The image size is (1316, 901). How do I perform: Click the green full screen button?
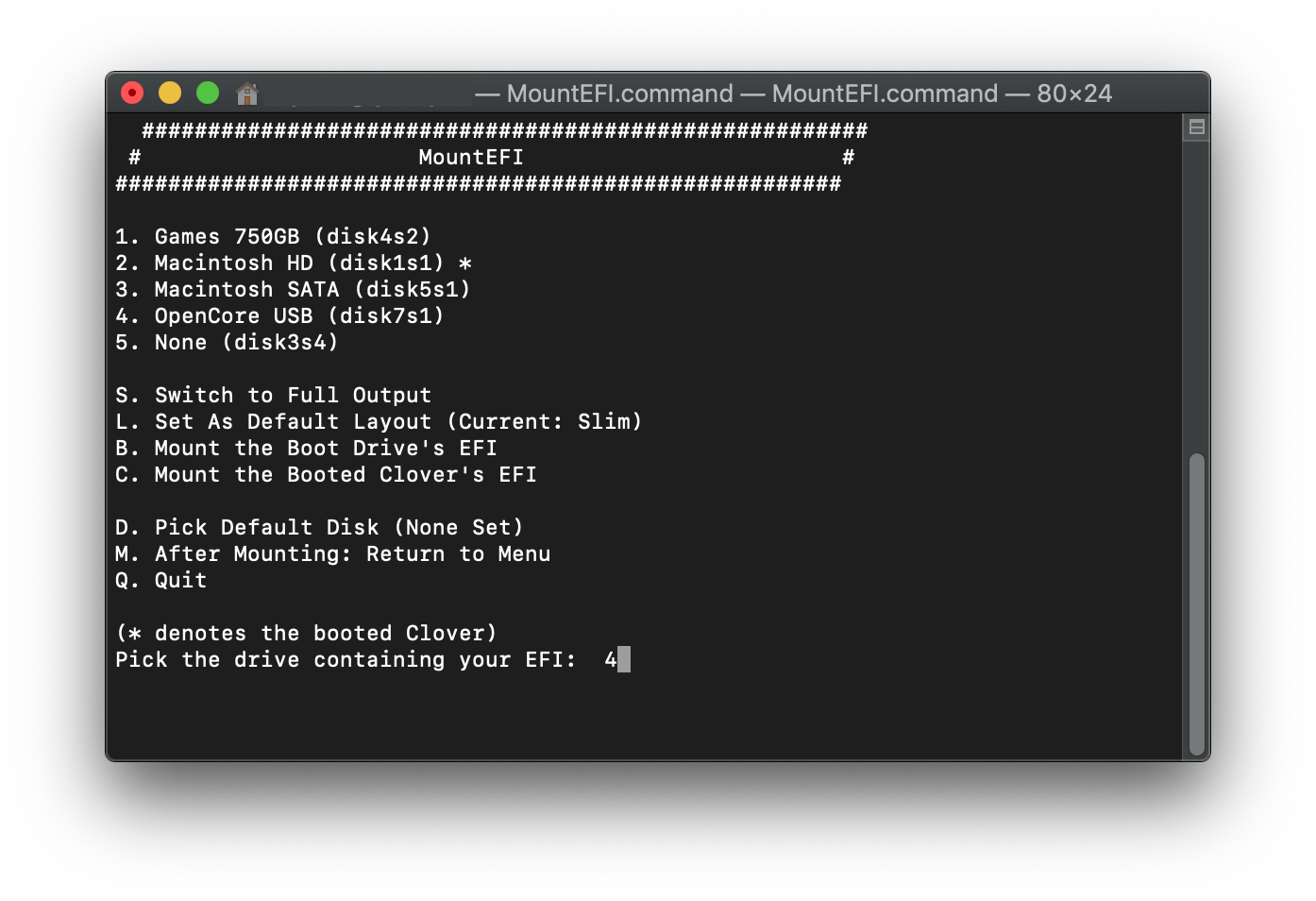208,93
